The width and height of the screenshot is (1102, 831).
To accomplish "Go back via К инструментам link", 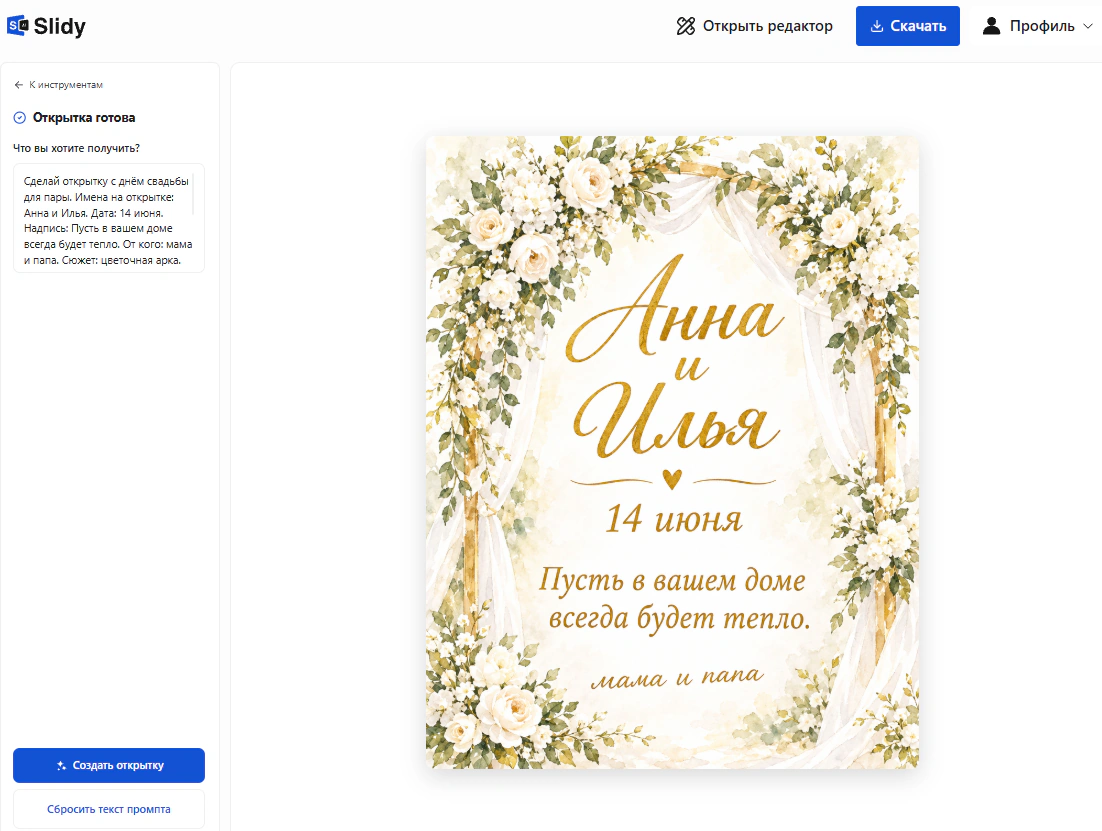I will pos(58,85).
